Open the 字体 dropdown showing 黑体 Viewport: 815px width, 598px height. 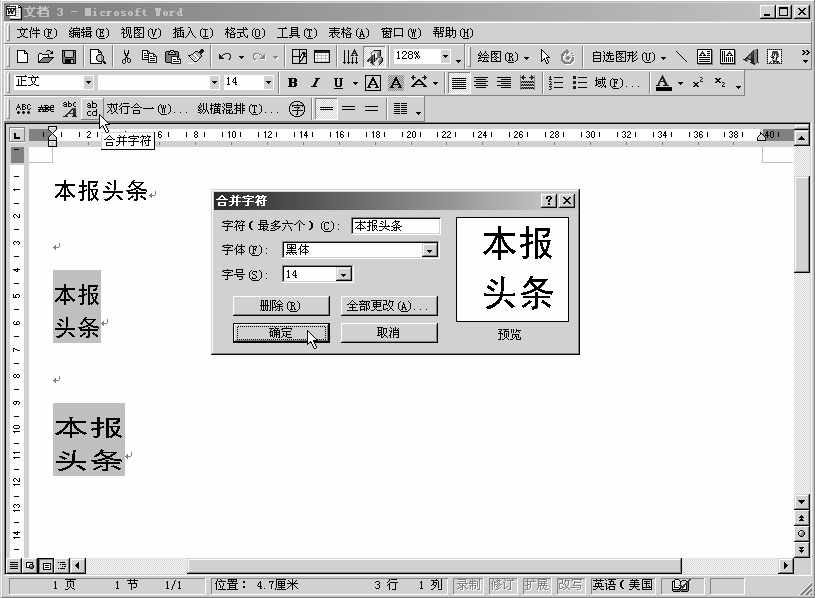pyautogui.click(x=430, y=250)
